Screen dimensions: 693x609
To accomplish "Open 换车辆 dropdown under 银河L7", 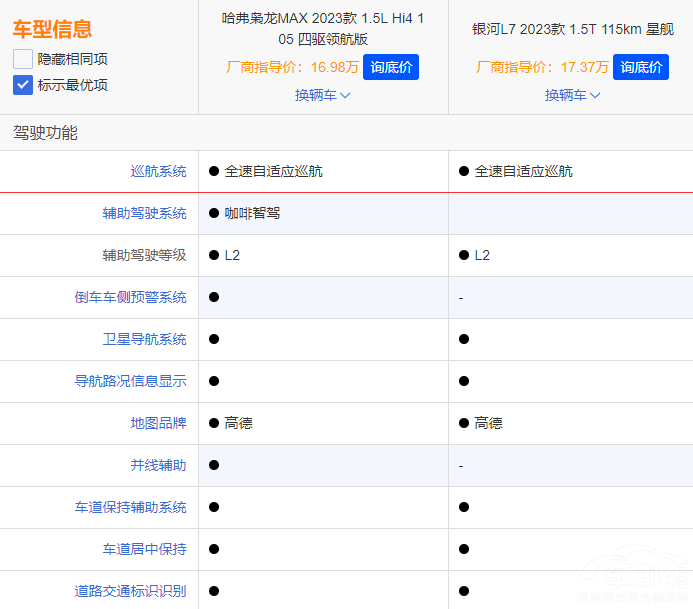I will point(572,95).
